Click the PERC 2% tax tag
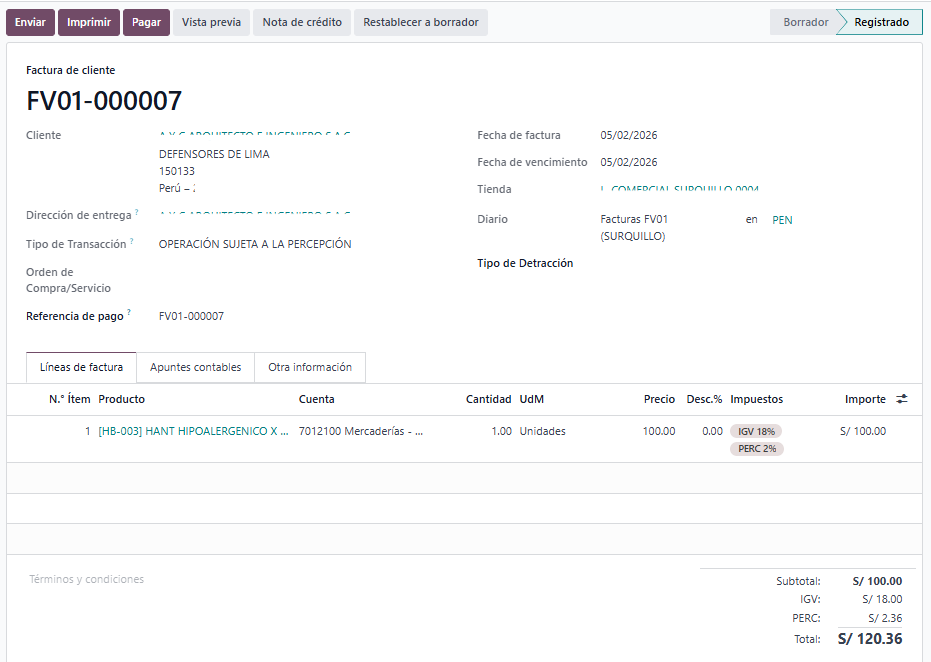Viewport: 931px width, 662px height. click(756, 449)
